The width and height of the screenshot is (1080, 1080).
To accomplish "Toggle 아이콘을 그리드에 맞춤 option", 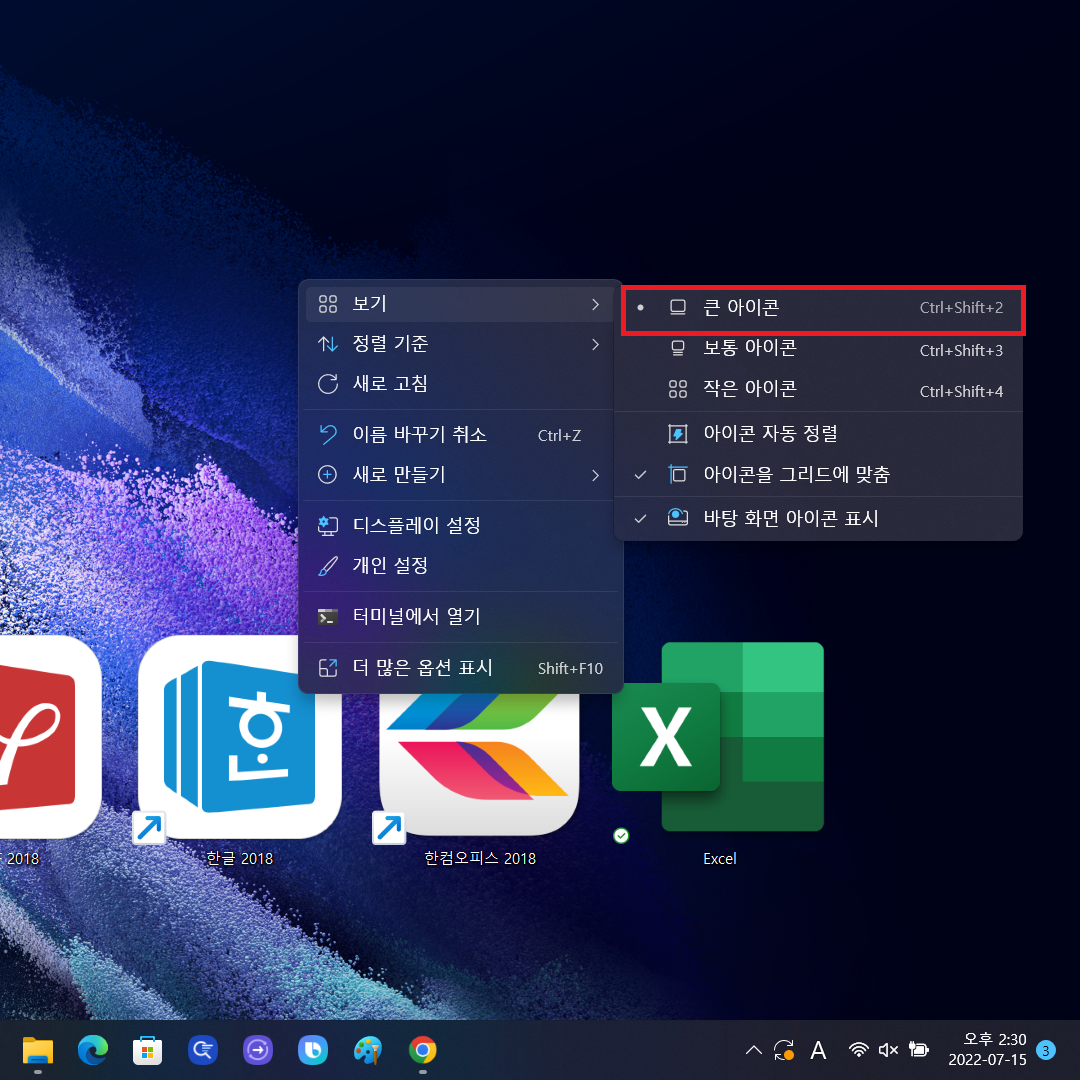I will [818, 474].
